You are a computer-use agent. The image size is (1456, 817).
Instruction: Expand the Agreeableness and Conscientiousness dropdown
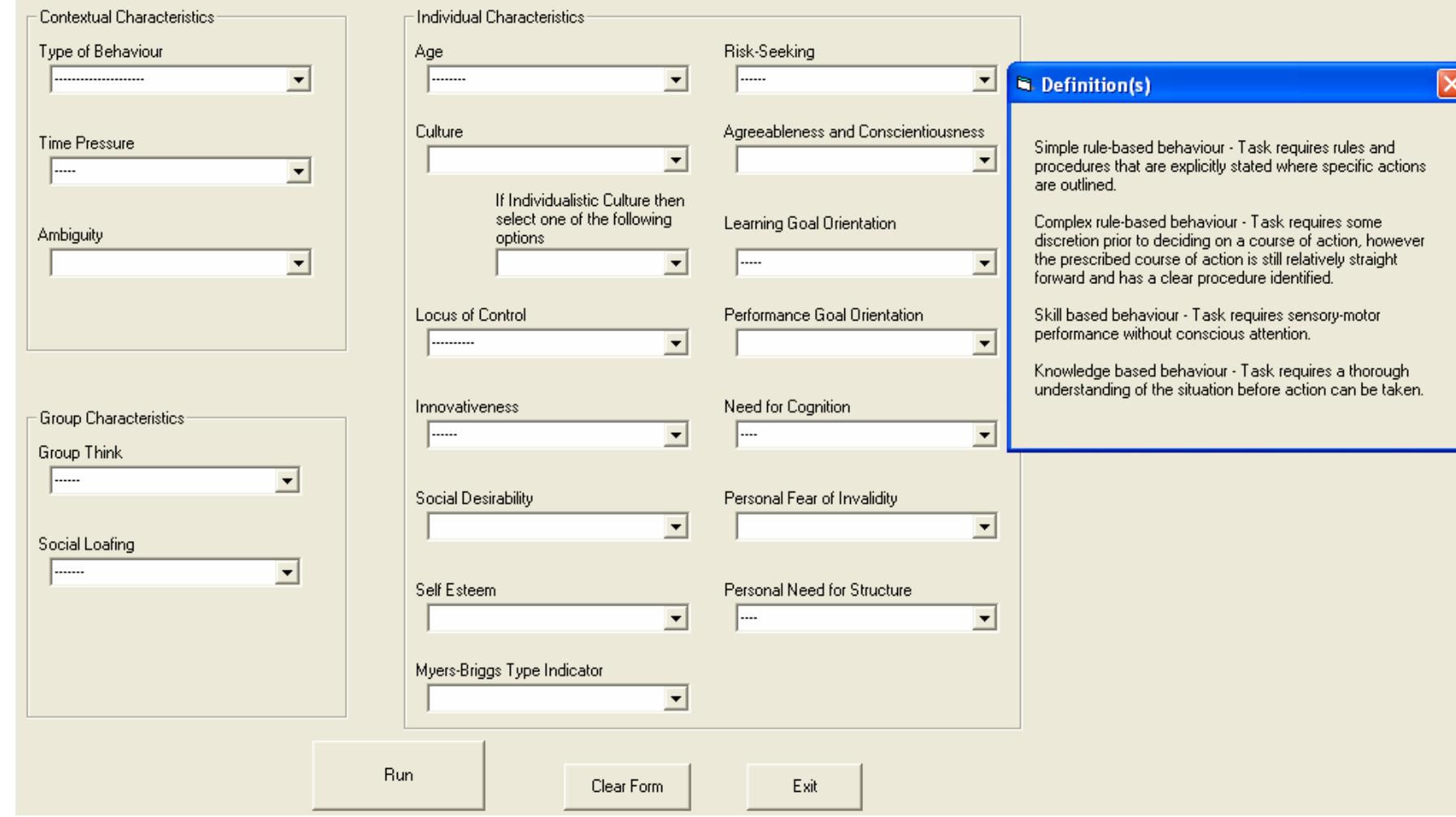984,160
